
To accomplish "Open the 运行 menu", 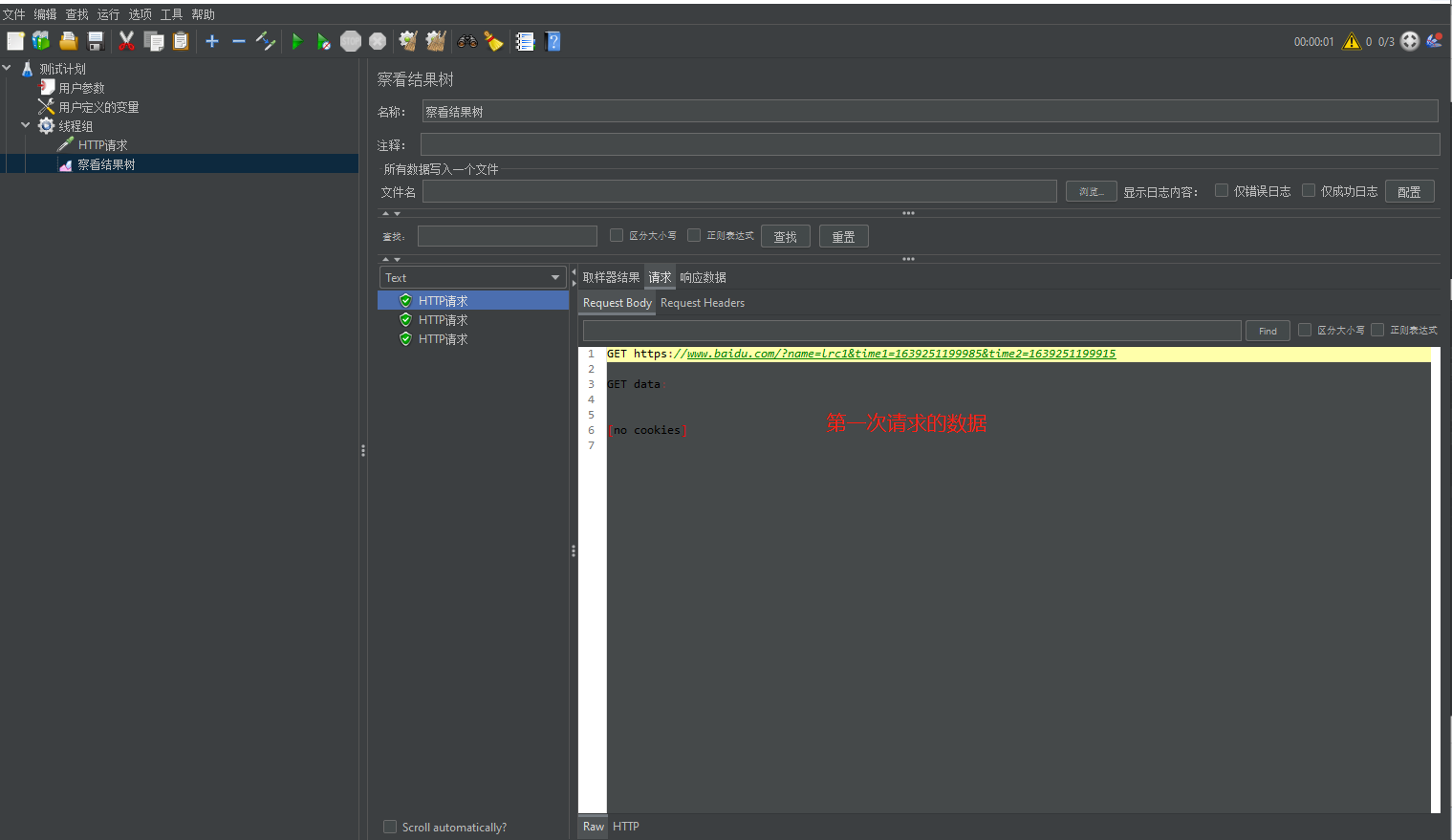I will coord(109,14).
